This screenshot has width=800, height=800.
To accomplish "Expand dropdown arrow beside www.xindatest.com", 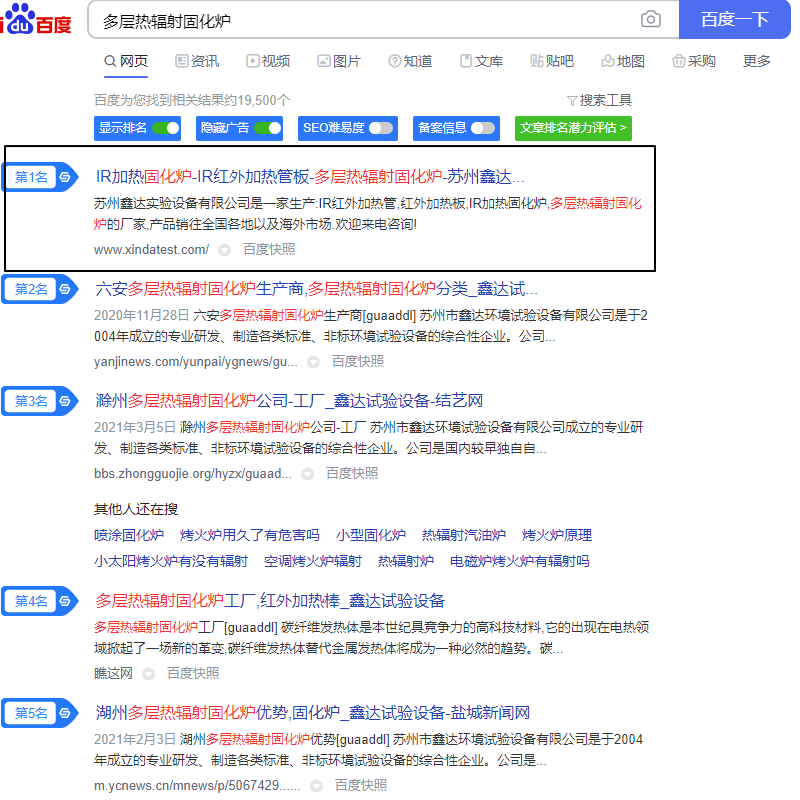I will tap(224, 250).
